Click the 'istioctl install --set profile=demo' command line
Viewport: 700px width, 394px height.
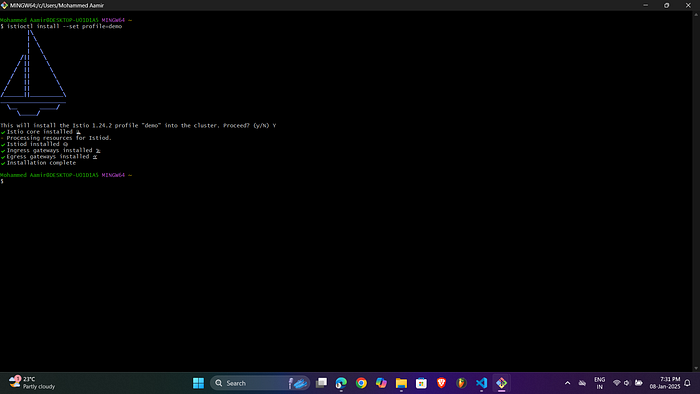[61, 26]
